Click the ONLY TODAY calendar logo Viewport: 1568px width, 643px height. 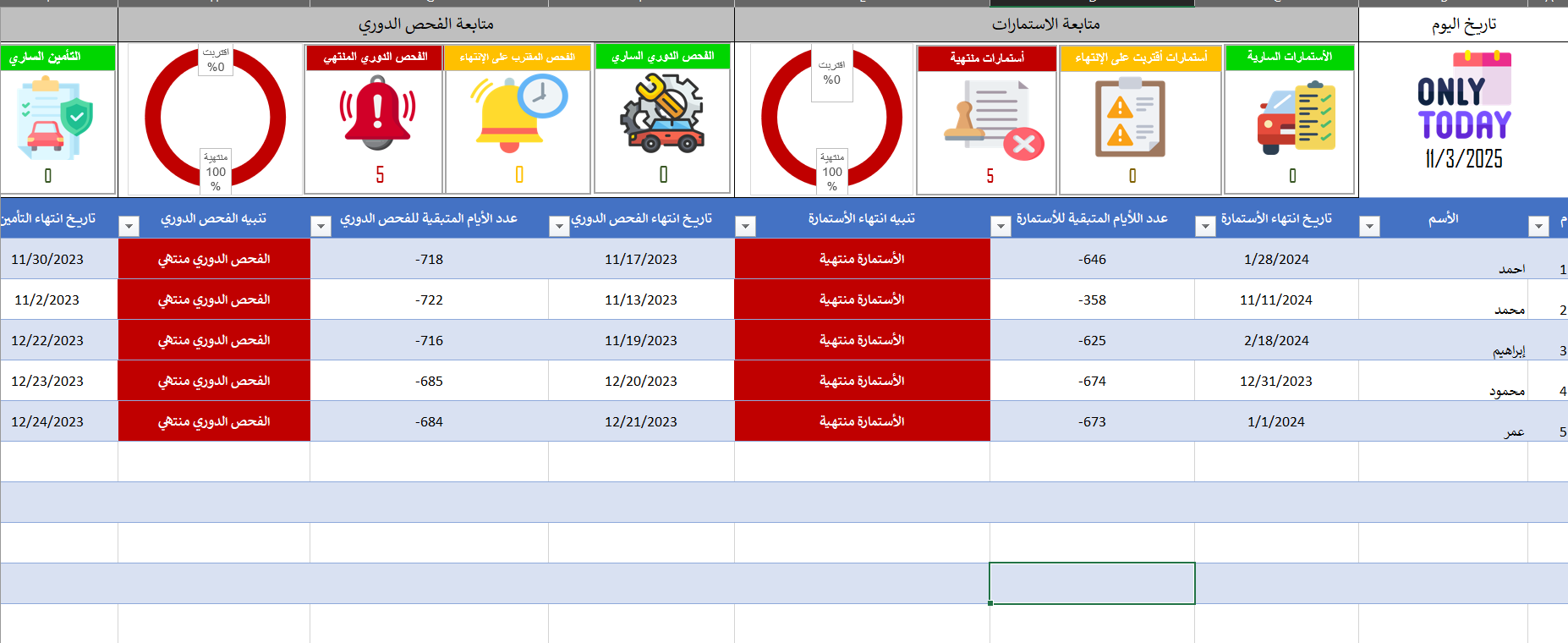[1465, 96]
